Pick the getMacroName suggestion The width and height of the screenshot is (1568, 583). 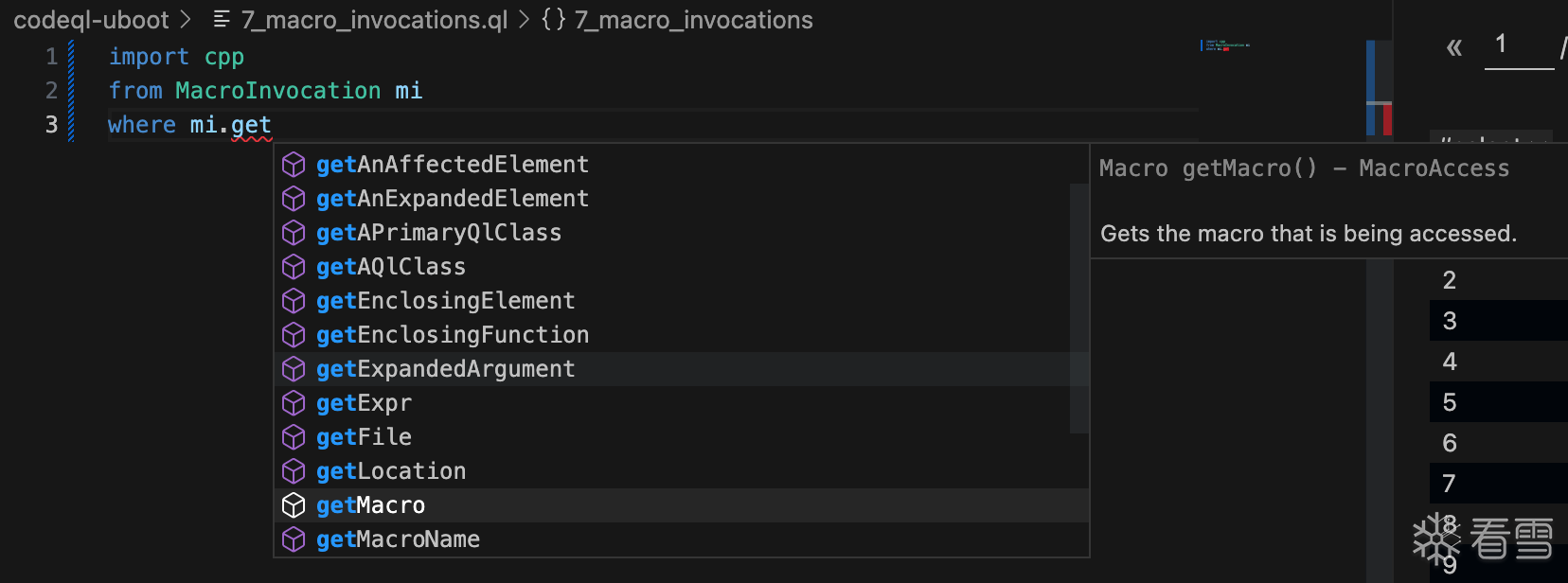pyautogui.click(x=398, y=539)
